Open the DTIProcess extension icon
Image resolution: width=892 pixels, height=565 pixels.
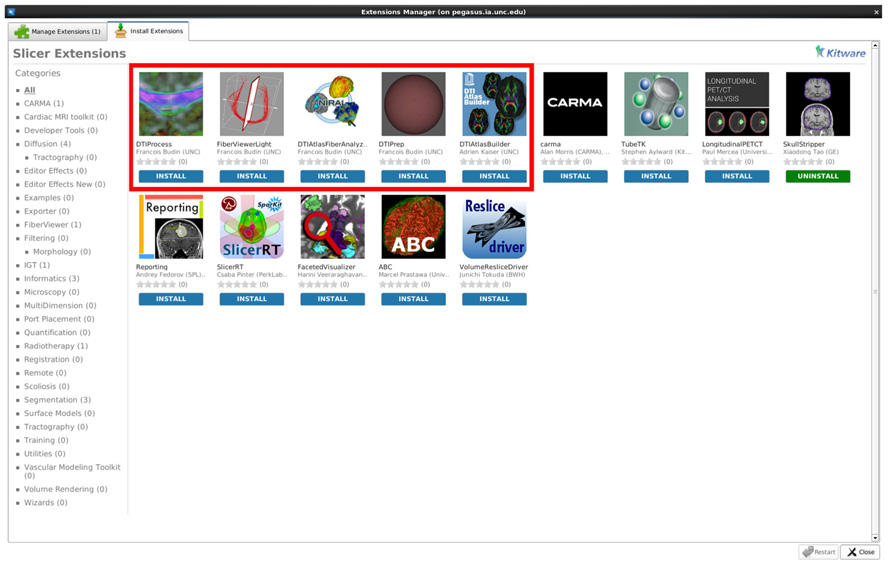click(x=171, y=104)
